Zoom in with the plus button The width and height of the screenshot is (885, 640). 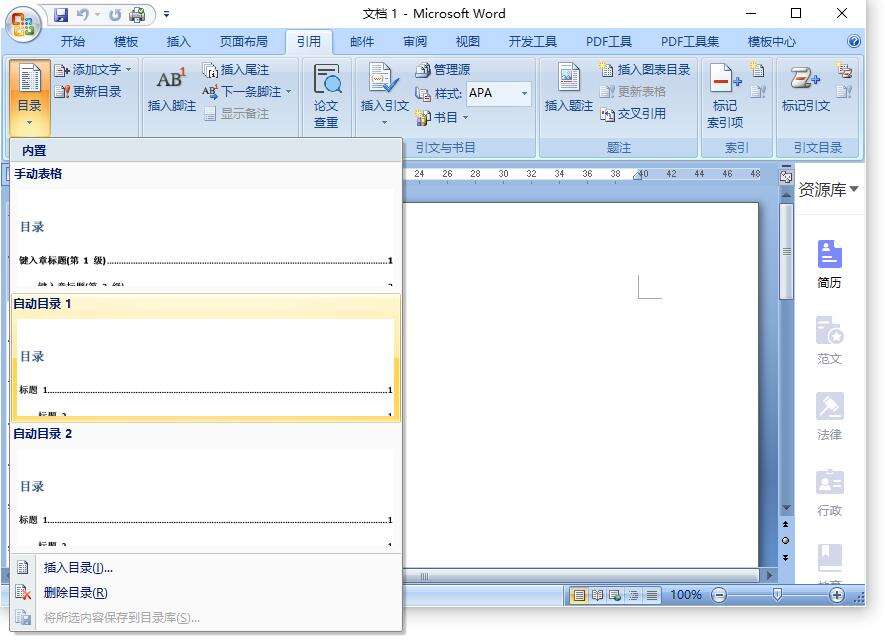pyautogui.click(x=836, y=595)
